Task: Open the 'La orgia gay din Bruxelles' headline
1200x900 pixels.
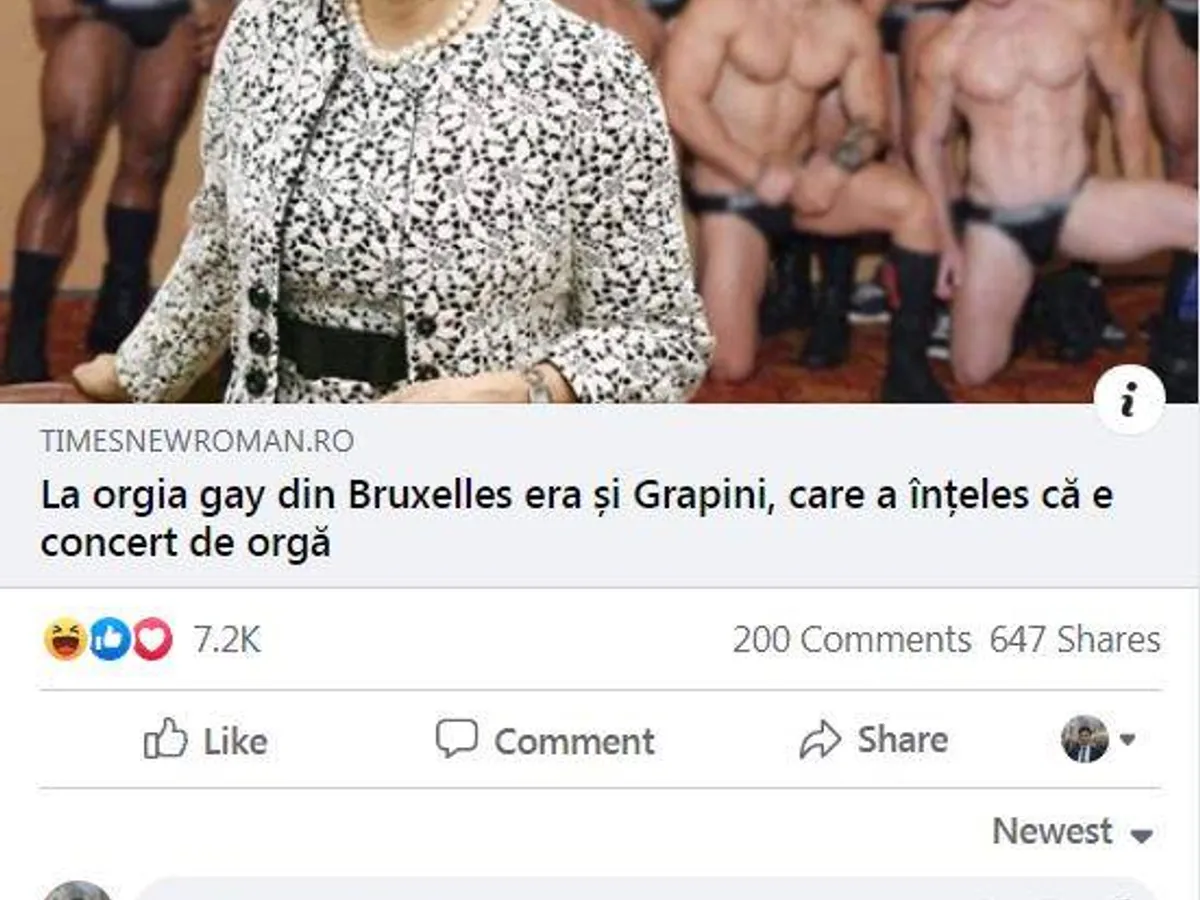Action: pos(577,520)
